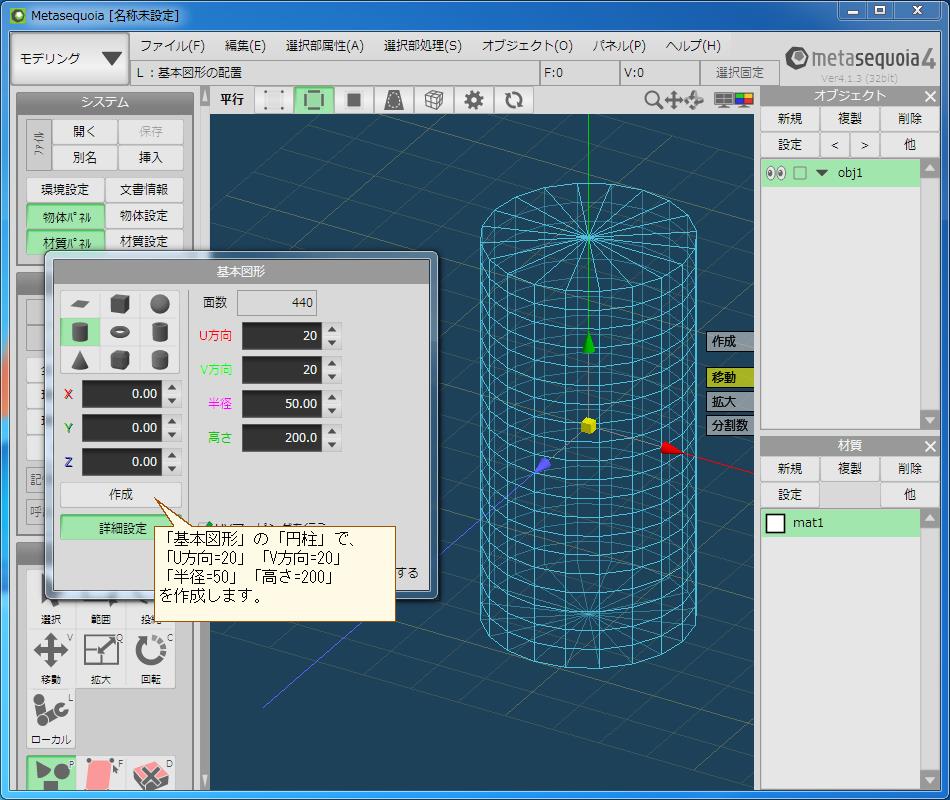Click the 高さ height input field
Screen dimensions: 950x800
point(282,438)
